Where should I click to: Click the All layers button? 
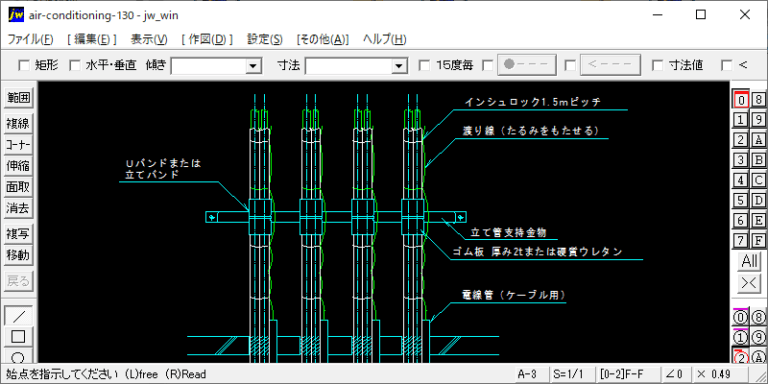pos(749,261)
